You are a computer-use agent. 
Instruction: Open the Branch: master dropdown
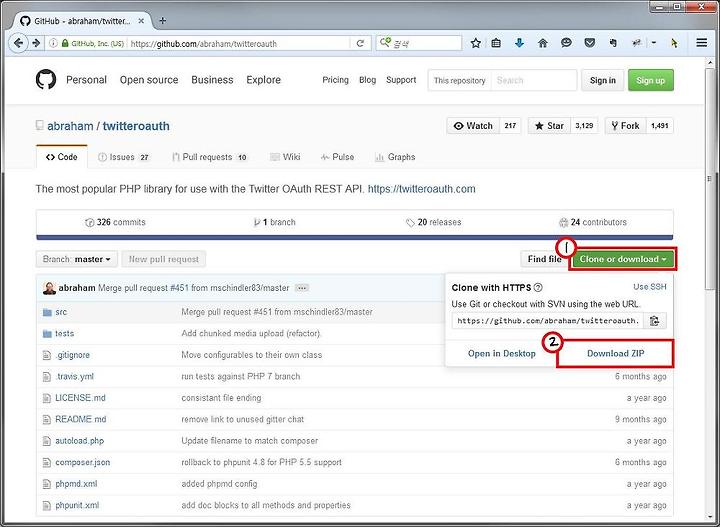[77, 259]
